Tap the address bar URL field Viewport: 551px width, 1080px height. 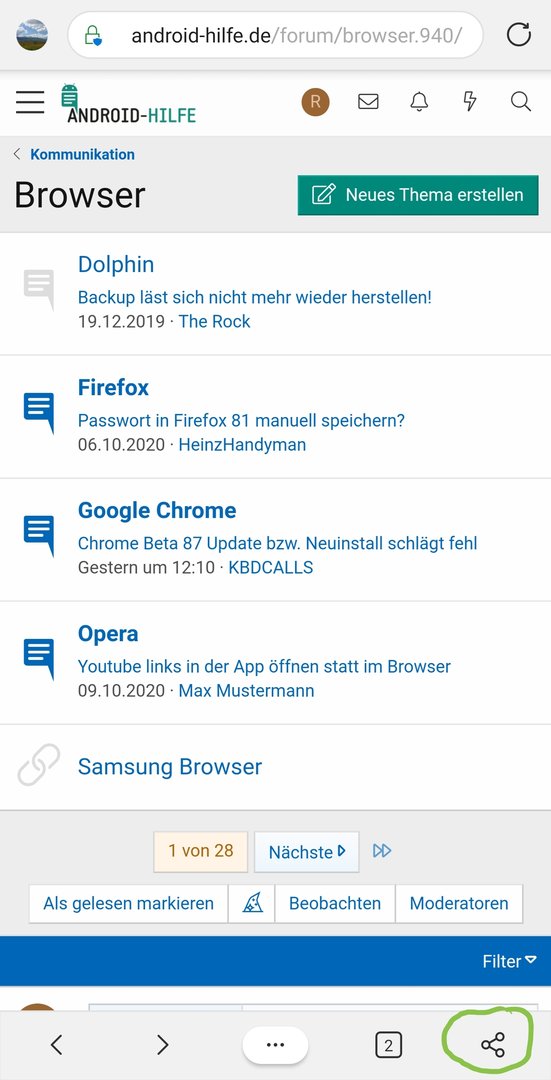pos(276,34)
